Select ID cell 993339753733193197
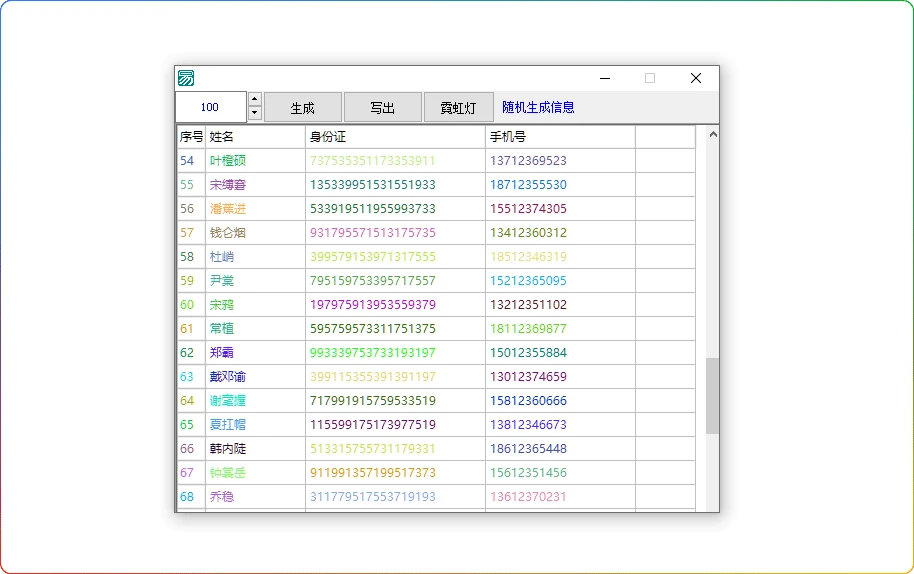Viewport: 914px width, 574px height. tap(395, 353)
